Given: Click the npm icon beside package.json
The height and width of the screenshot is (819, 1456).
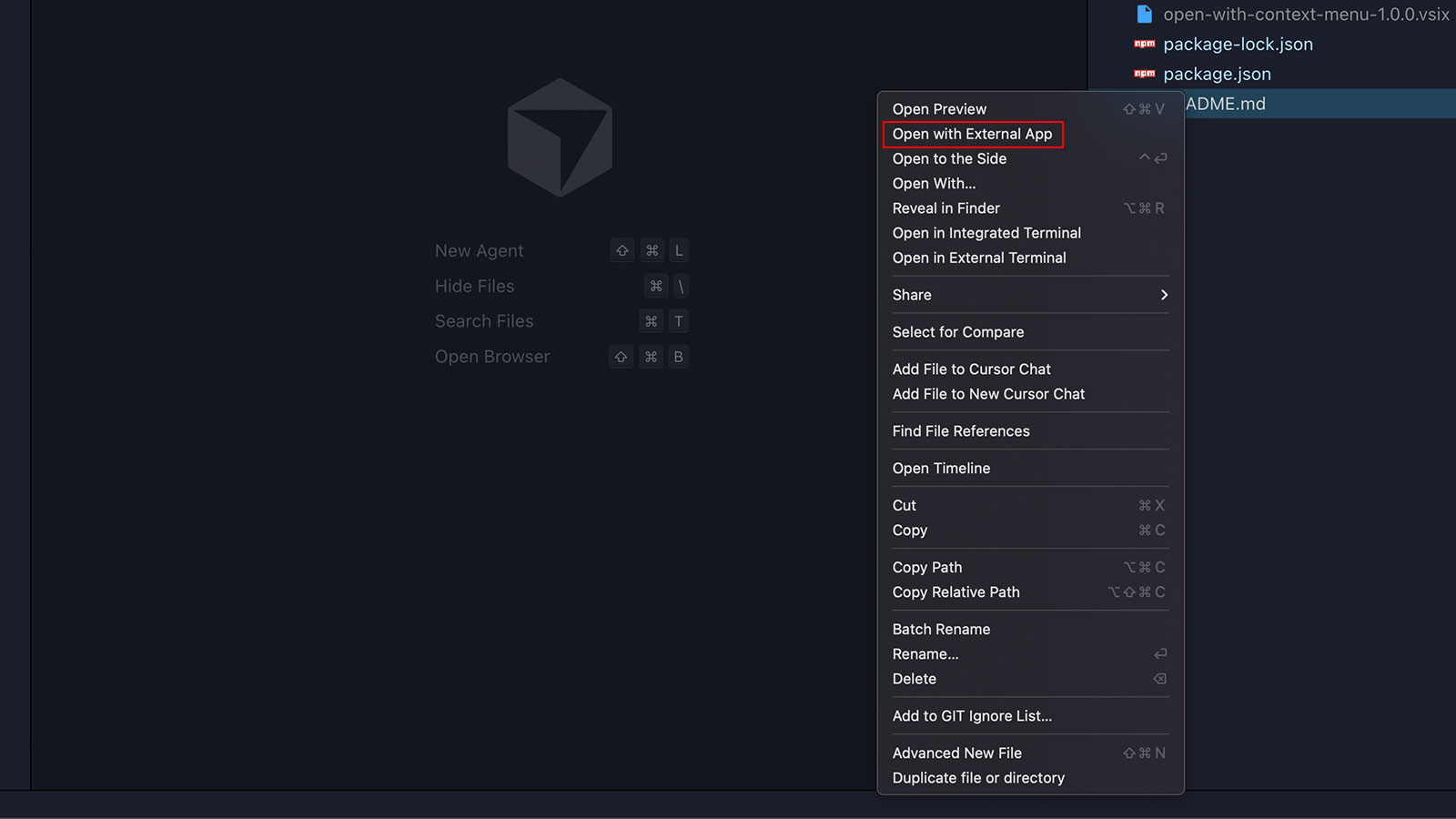Looking at the screenshot, I should [1144, 74].
